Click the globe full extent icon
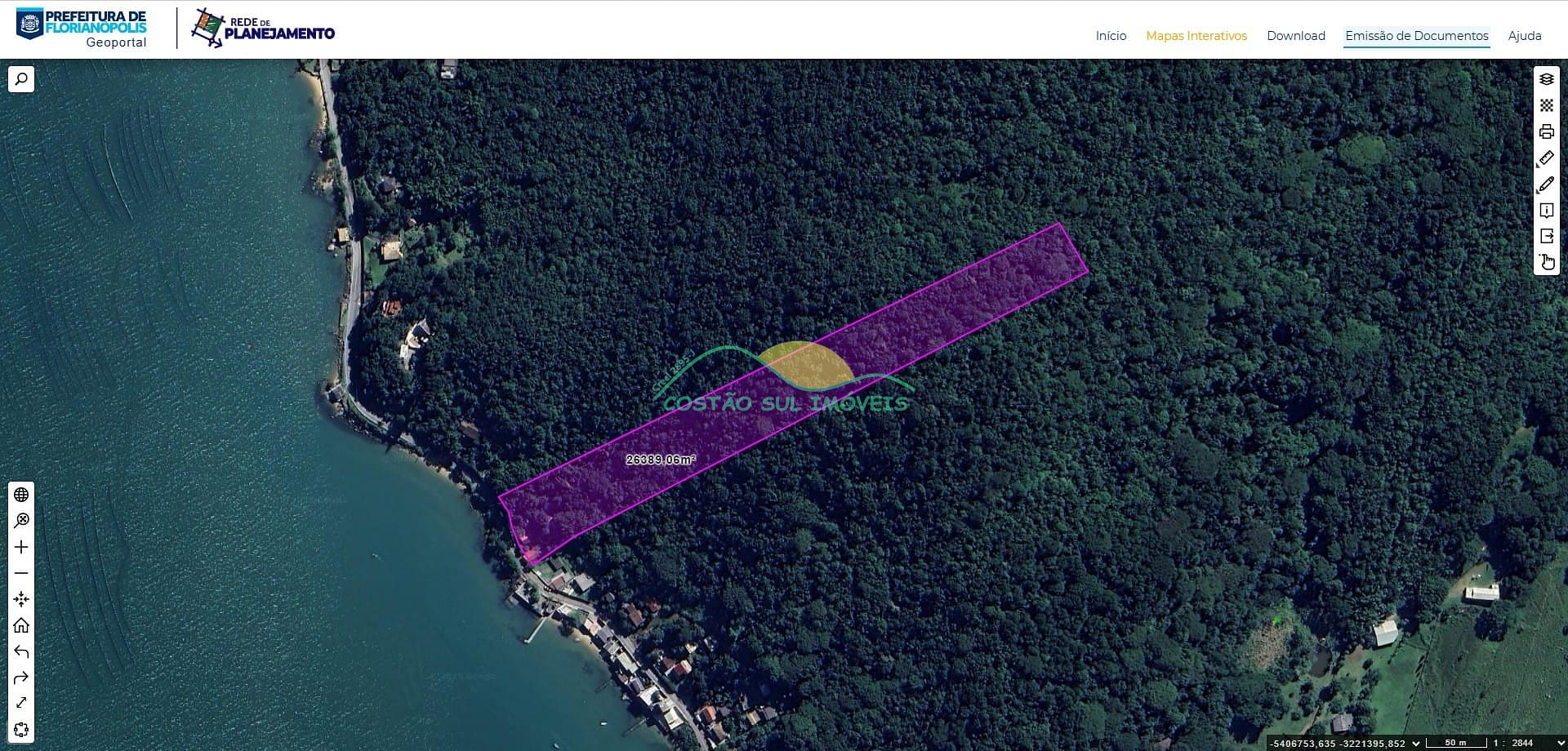Viewport: 1568px width, 751px height. (21, 495)
